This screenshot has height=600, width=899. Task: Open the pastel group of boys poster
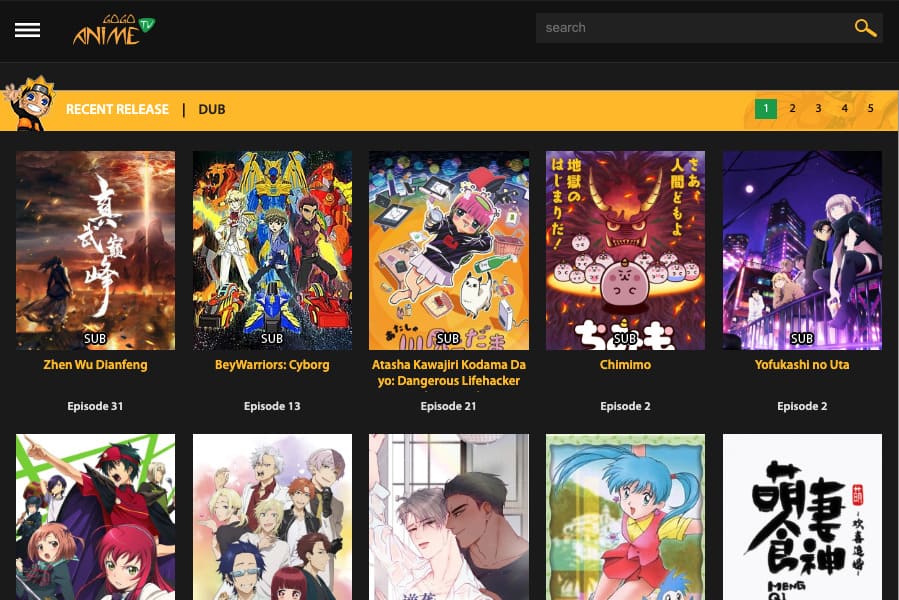[272, 517]
